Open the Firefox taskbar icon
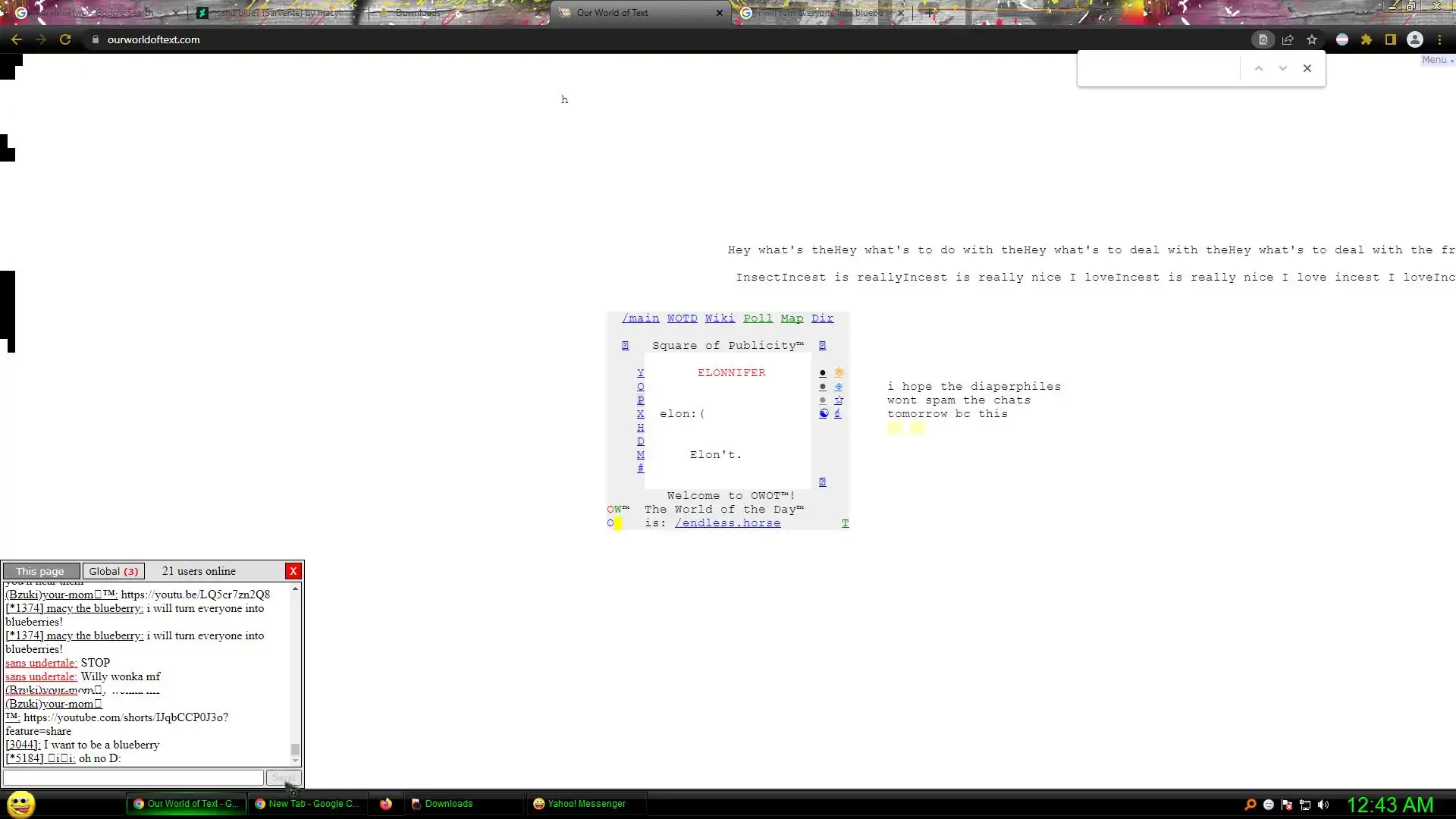 (x=386, y=804)
